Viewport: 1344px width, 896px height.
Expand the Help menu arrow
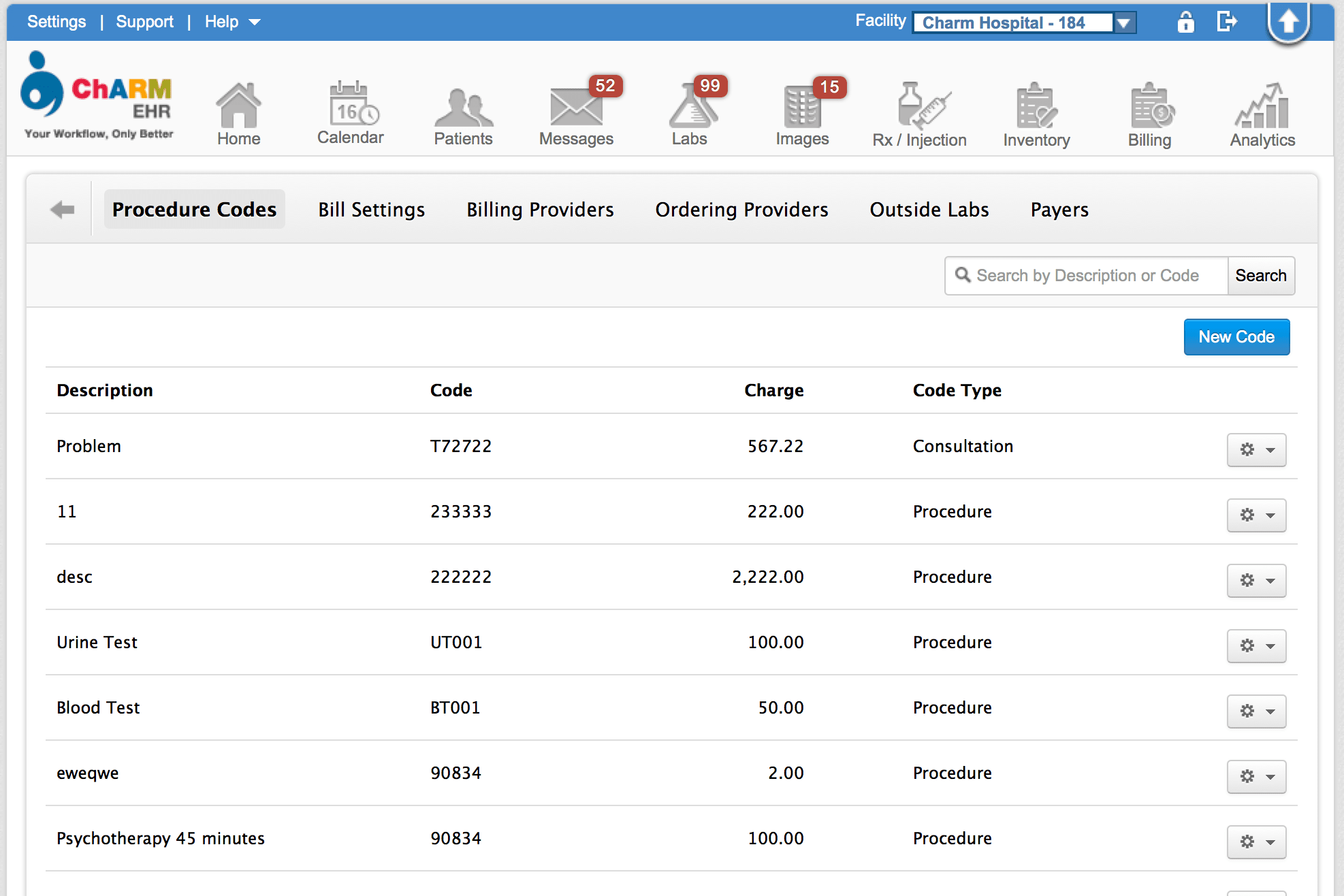click(x=255, y=22)
